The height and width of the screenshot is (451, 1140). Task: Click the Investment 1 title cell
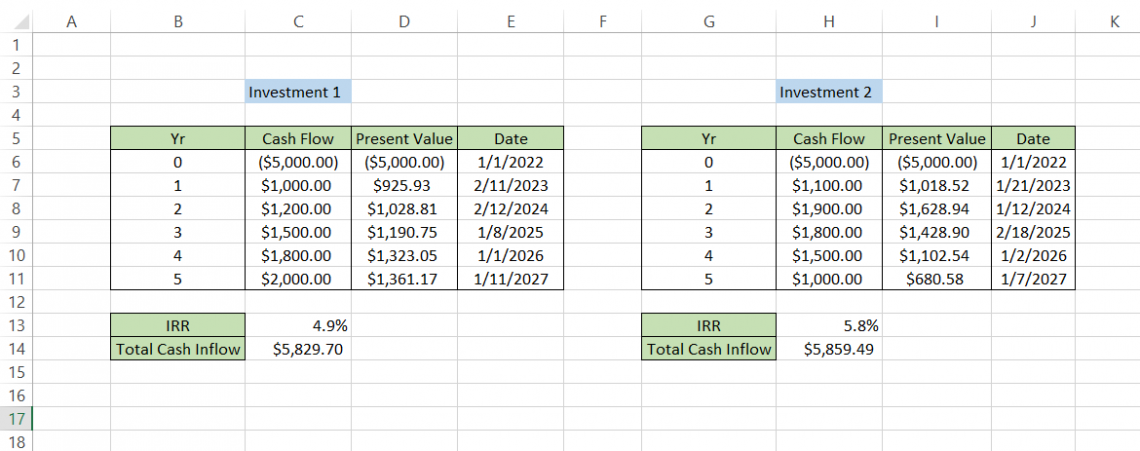click(x=297, y=92)
